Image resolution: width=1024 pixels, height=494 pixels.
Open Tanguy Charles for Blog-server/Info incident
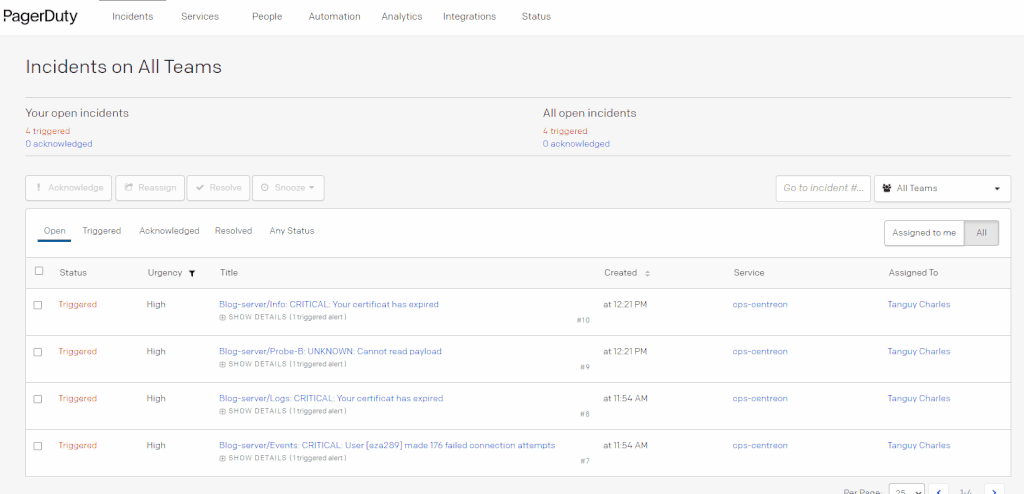click(919, 305)
